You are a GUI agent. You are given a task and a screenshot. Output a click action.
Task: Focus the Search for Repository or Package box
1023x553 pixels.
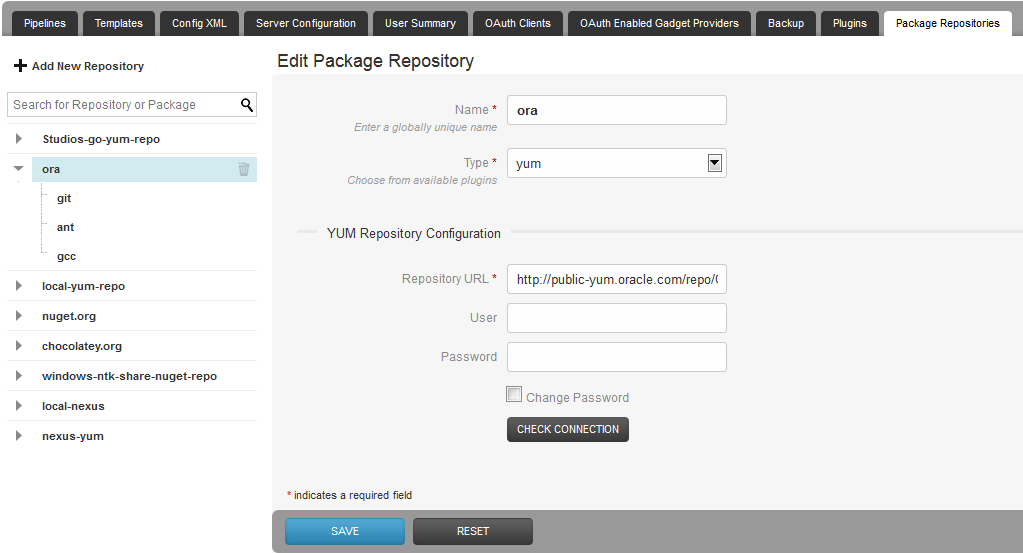point(124,105)
